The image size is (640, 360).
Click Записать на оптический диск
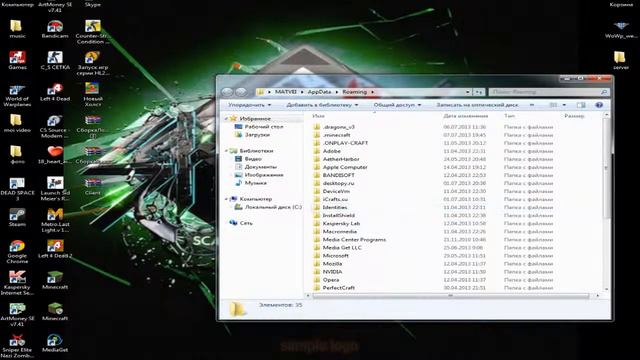(477, 105)
